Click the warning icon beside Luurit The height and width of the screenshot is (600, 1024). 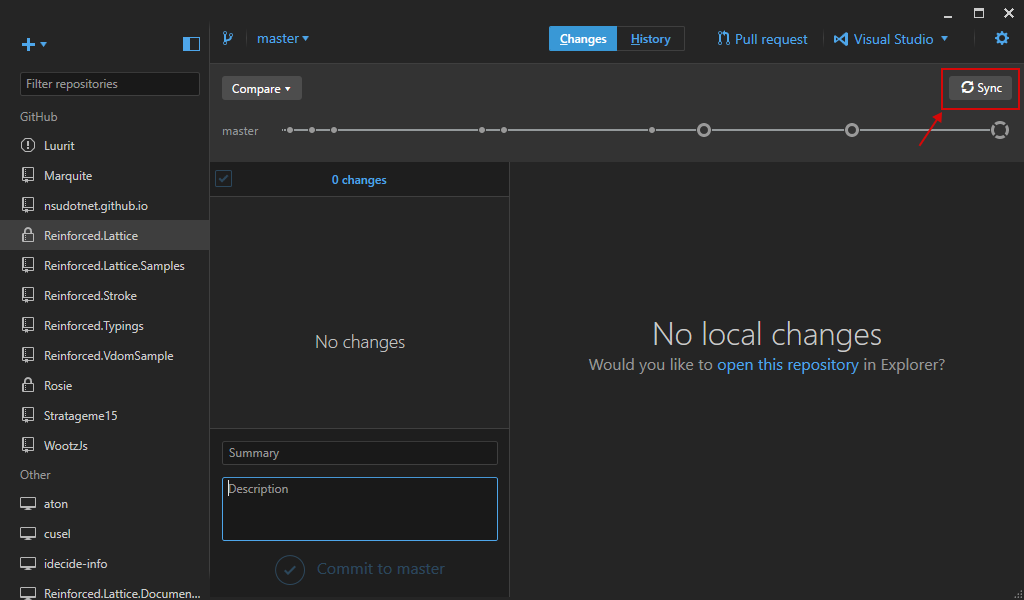28,145
